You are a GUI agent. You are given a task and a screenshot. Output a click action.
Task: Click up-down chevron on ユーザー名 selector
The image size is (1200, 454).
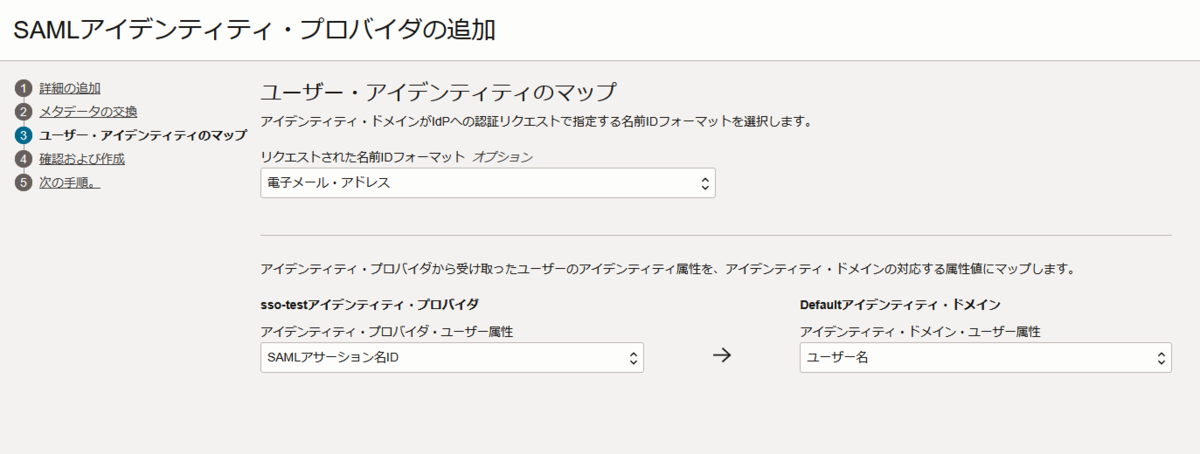[1160, 358]
